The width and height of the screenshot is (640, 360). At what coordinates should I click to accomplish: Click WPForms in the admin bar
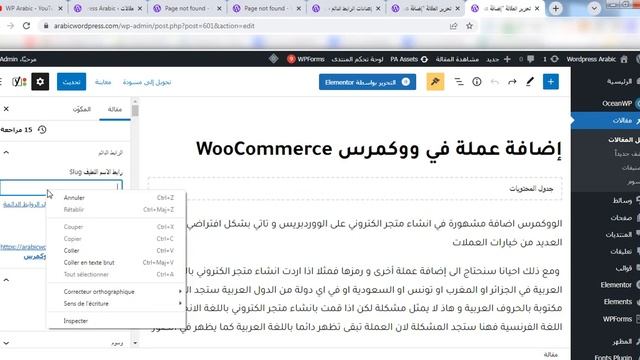(x=306, y=59)
